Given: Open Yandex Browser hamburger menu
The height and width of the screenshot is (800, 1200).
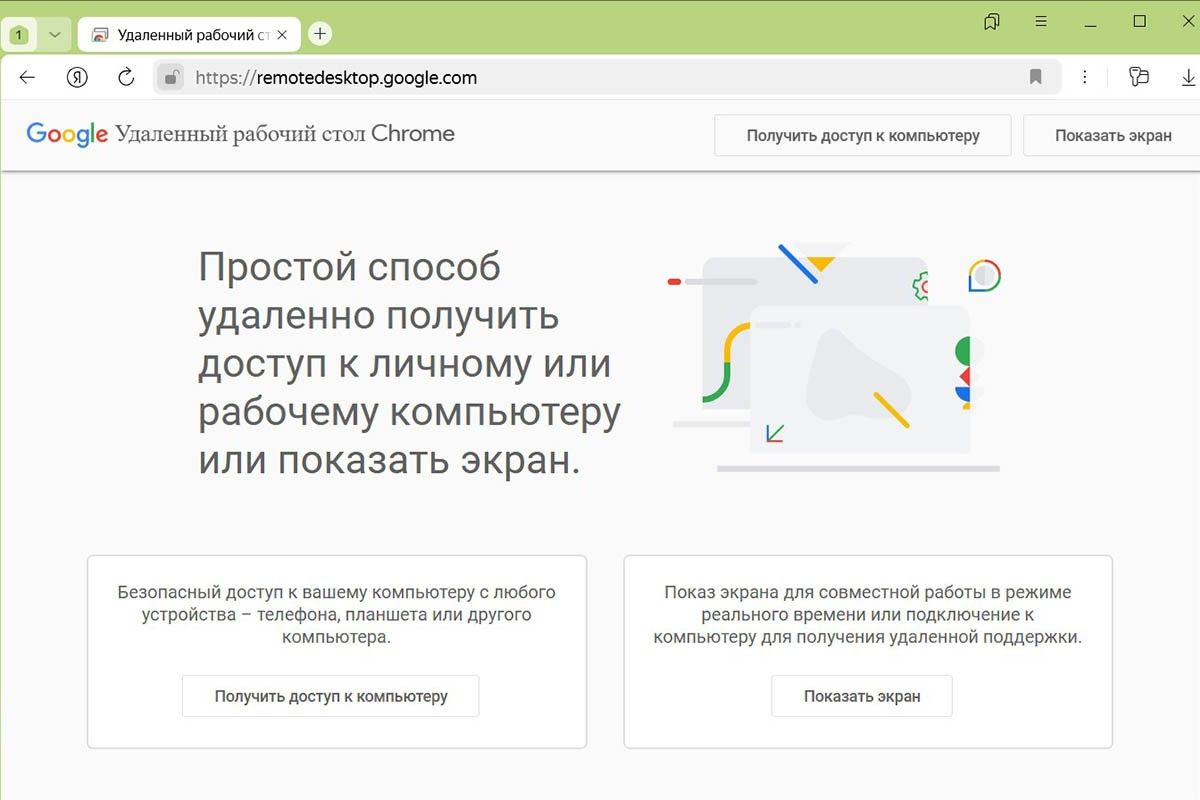Looking at the screenshot, I should [1041, 20].
